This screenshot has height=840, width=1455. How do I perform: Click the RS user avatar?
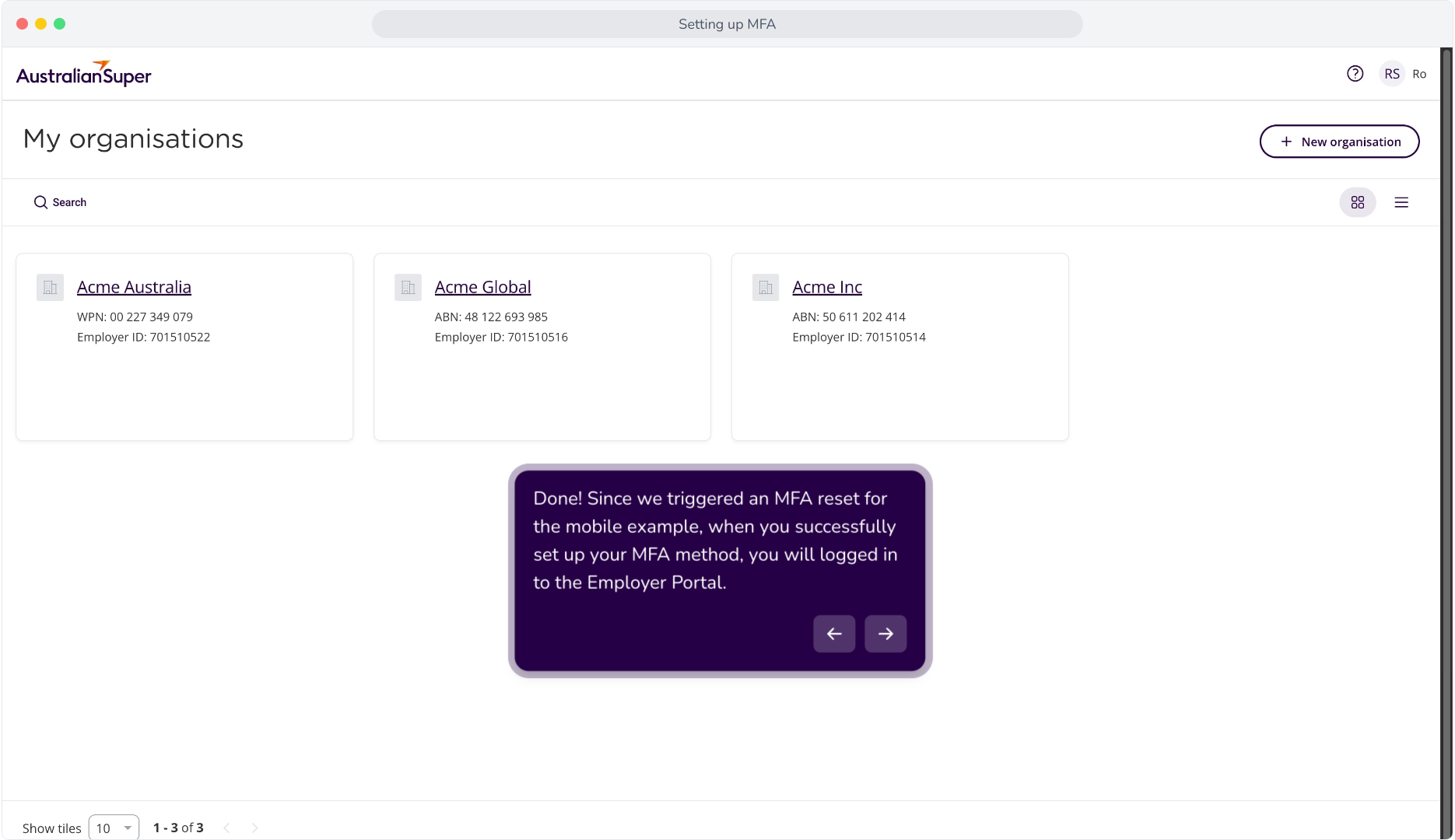1391,74
